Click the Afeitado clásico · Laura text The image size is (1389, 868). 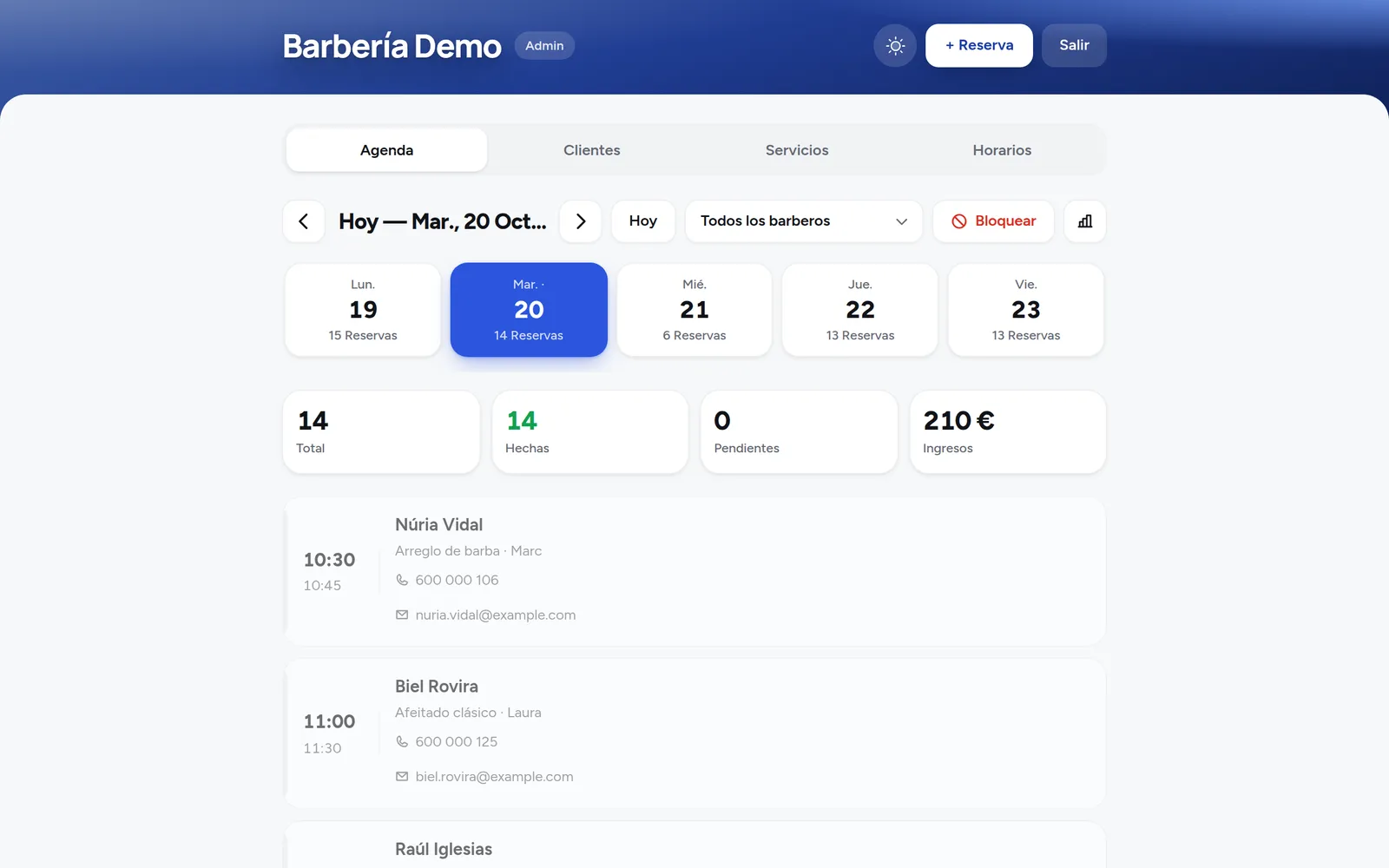468,712
